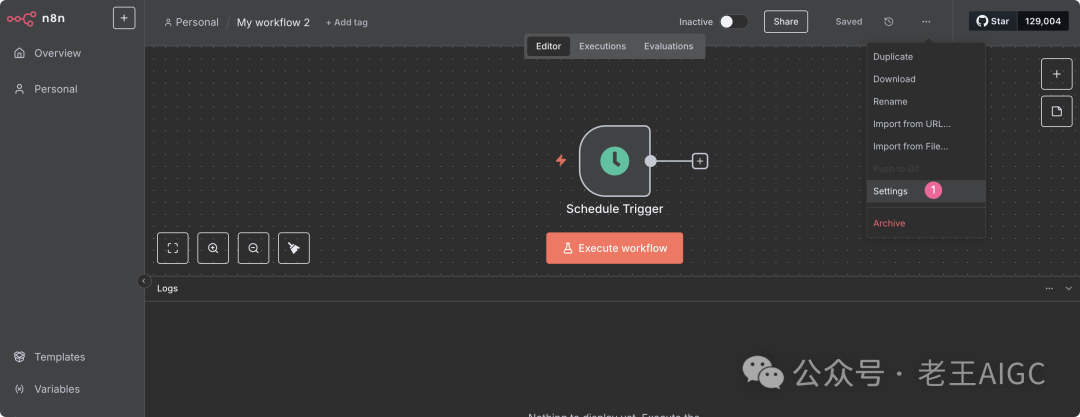Image resolution: width=1080 pixels, height=417 pixels.
Task: Open Variables from the sidebar
Action: click(x=48, y=389)
